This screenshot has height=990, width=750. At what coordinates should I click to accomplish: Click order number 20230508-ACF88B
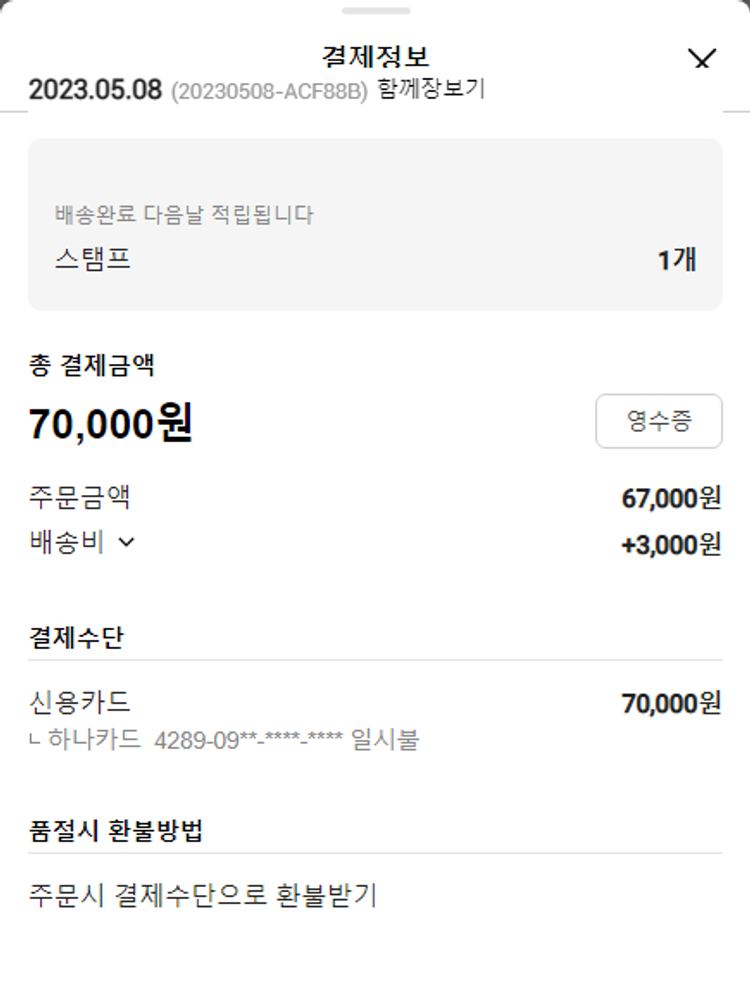269,92
